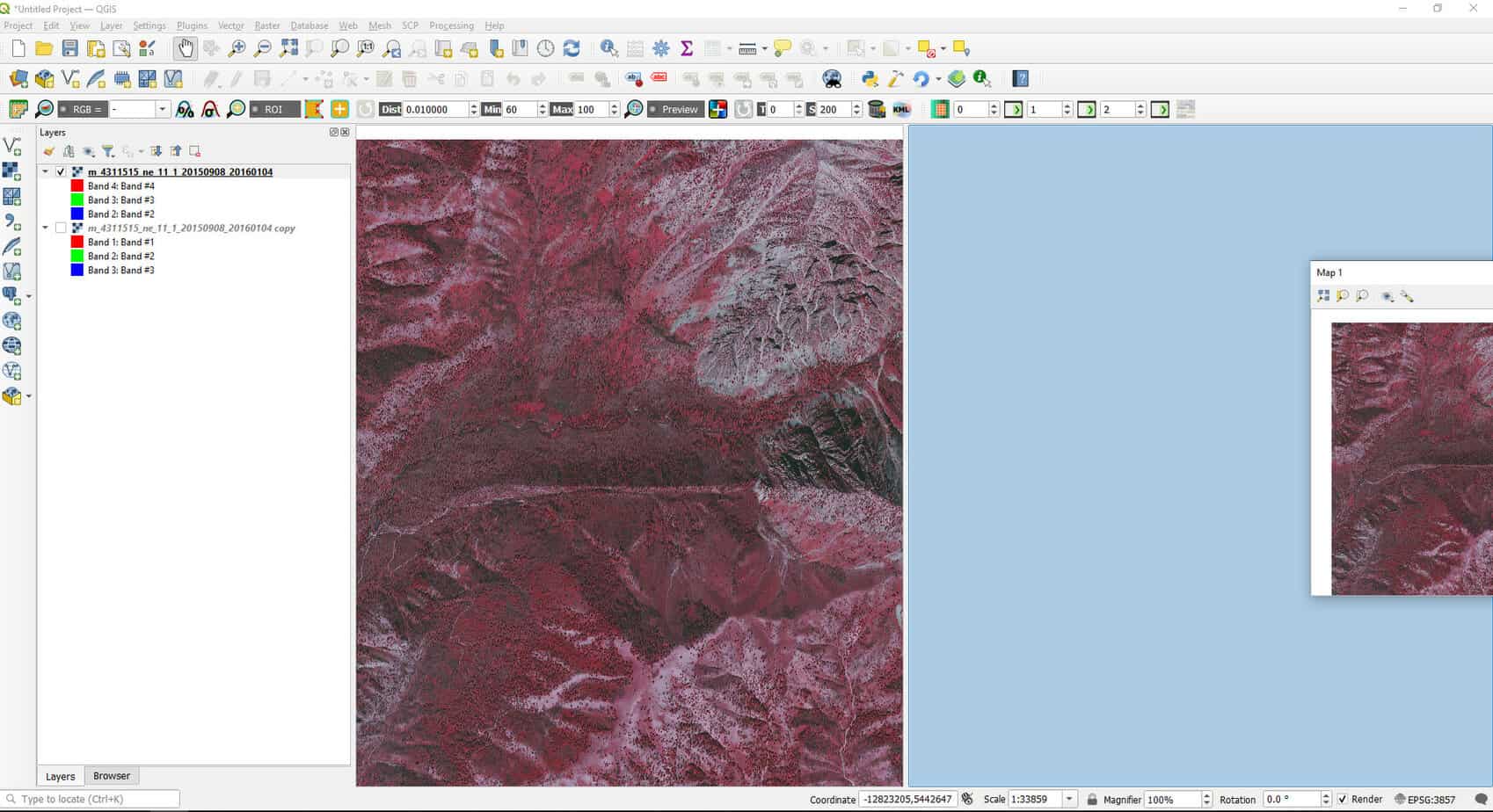Screen dimensions: 1493x812
Task: Switch to the Browser tab
Action: (112, 775)
